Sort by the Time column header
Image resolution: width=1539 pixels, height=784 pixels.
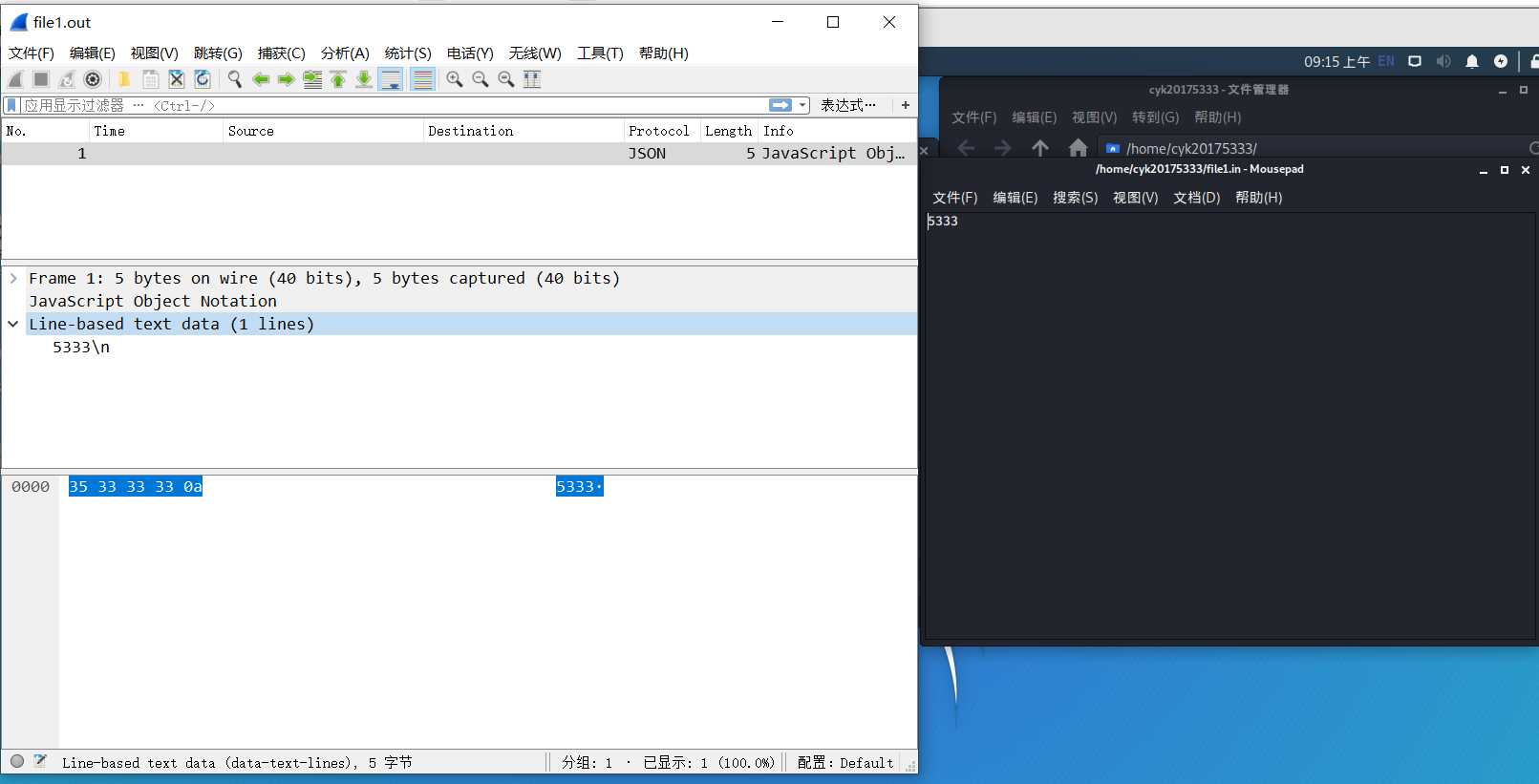point(156,131)
